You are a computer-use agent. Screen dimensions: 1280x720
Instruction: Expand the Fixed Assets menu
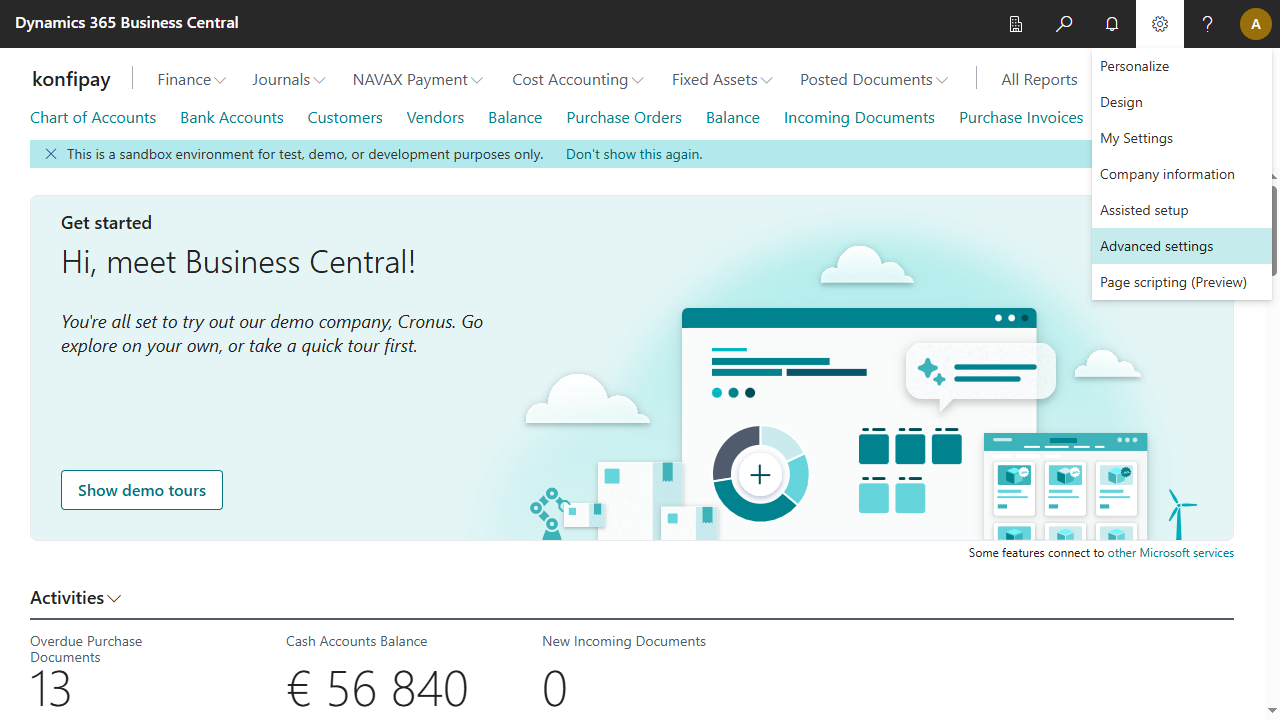click(722, 80)
